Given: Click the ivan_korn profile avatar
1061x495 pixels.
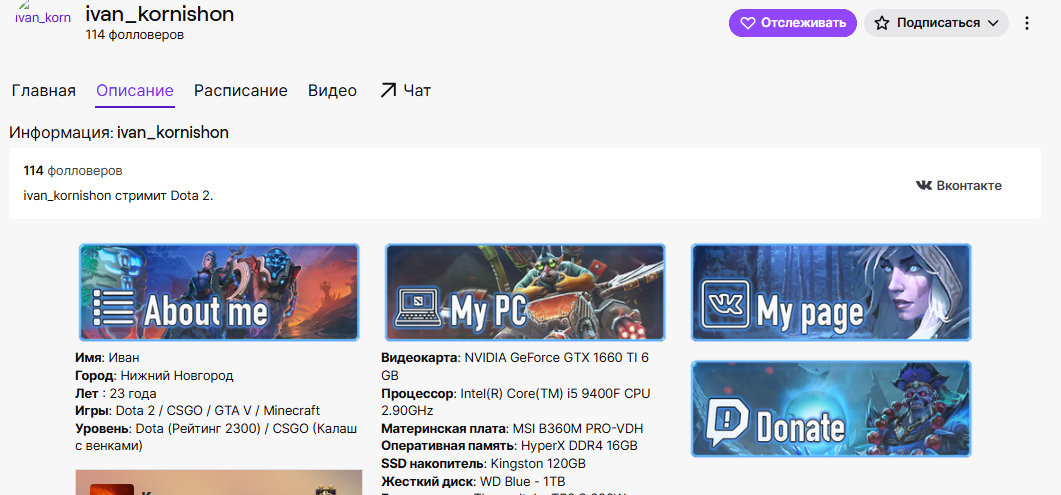Looking at the screenshot, I should (x=43, y=15).
